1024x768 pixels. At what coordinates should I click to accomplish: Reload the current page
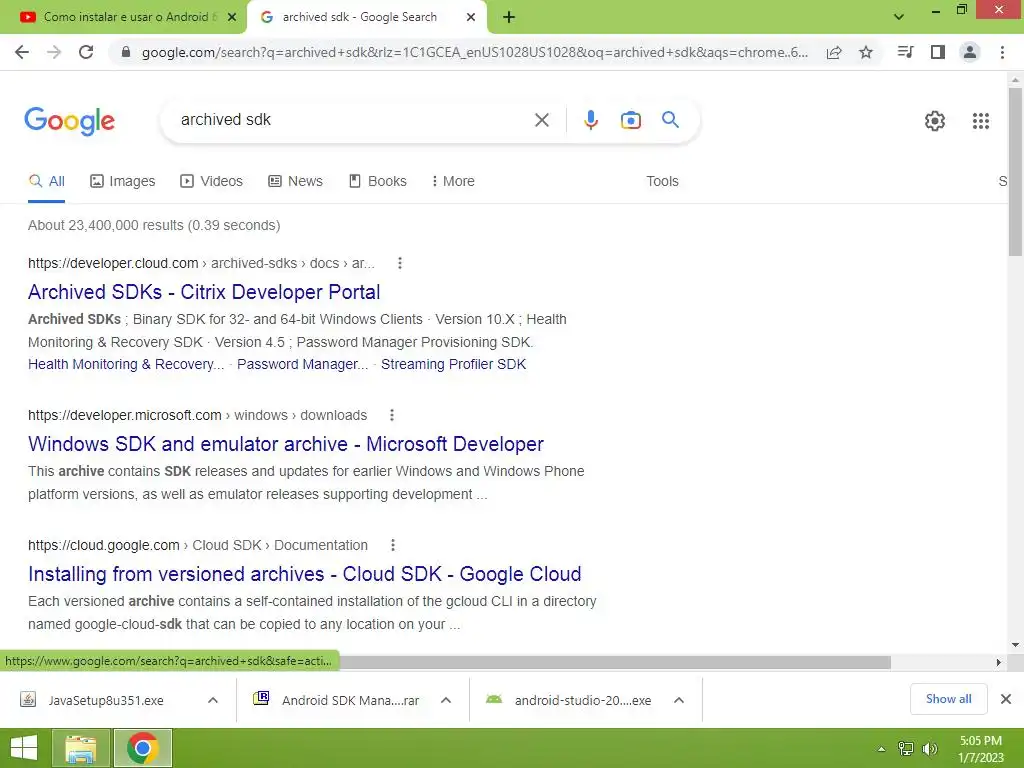[86, 52]
